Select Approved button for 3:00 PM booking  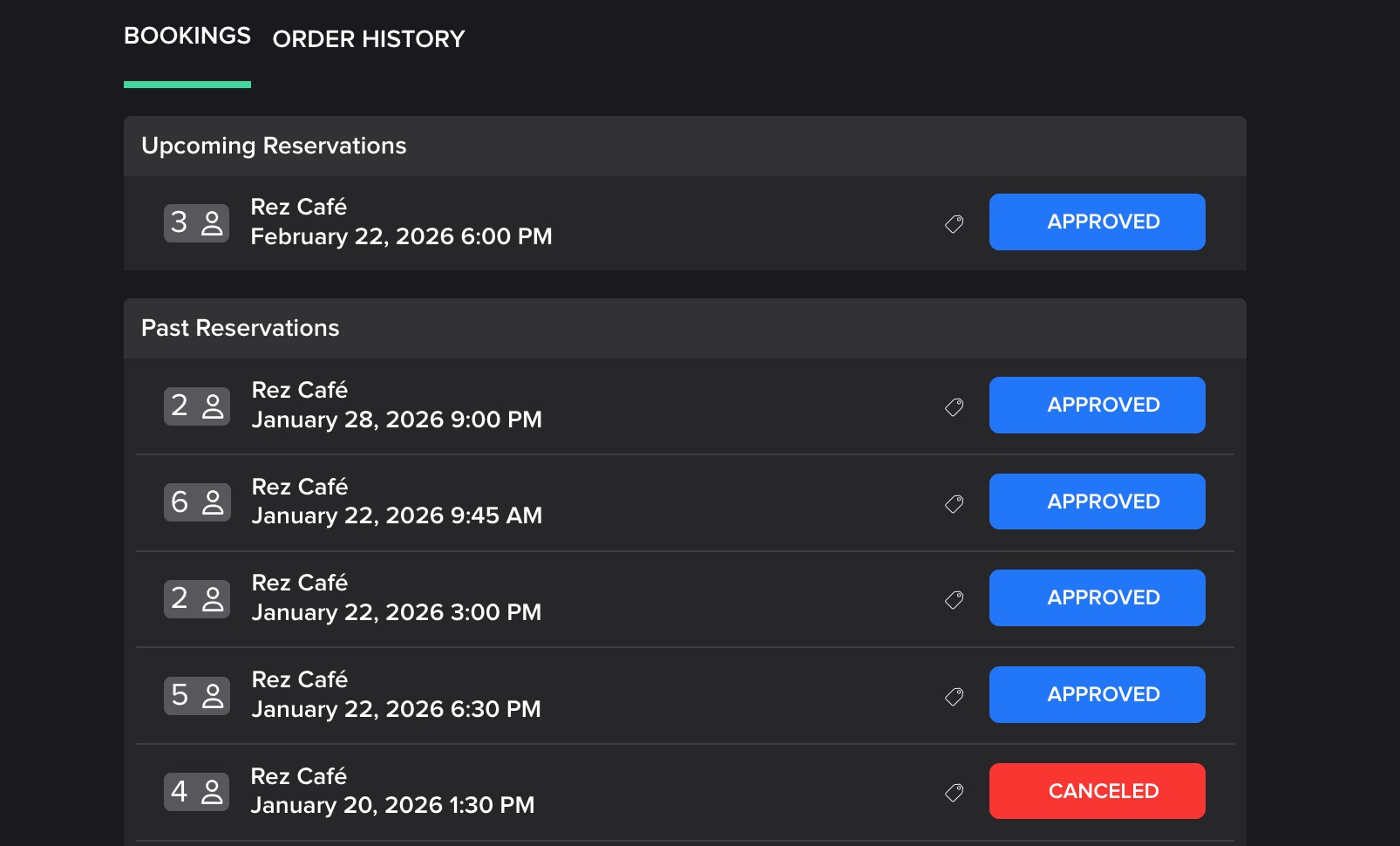(x=1097, y=597)
